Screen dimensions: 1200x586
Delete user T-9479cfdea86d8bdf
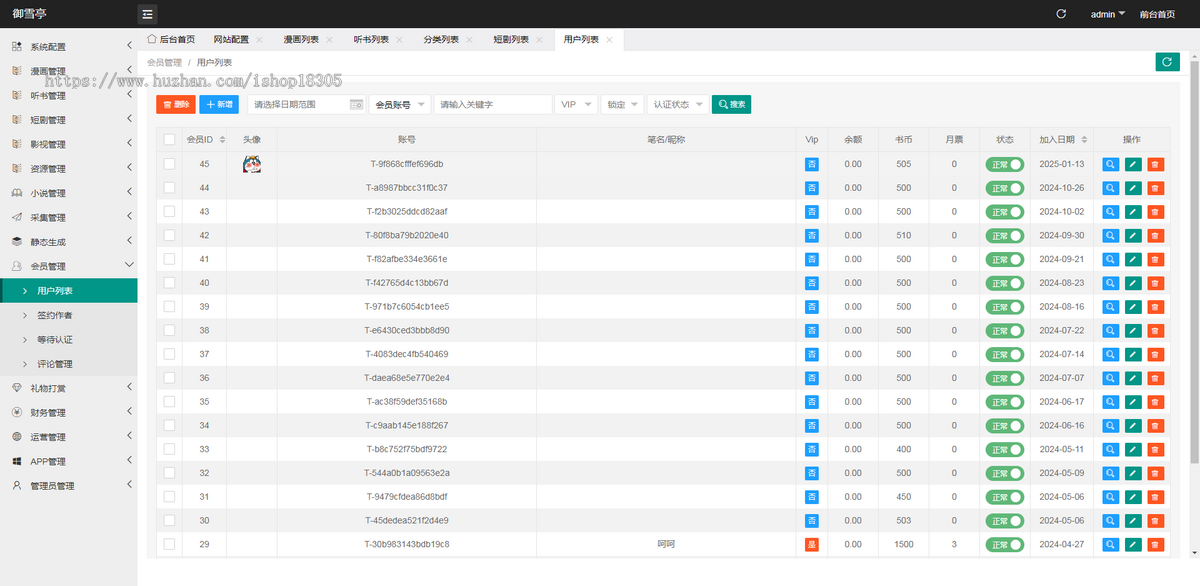pyautogui.click(x=1155, y=497)
